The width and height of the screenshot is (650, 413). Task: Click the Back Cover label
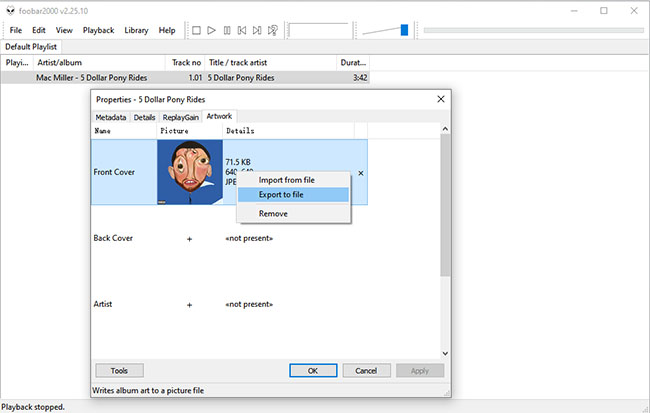(x=113, y=238)
